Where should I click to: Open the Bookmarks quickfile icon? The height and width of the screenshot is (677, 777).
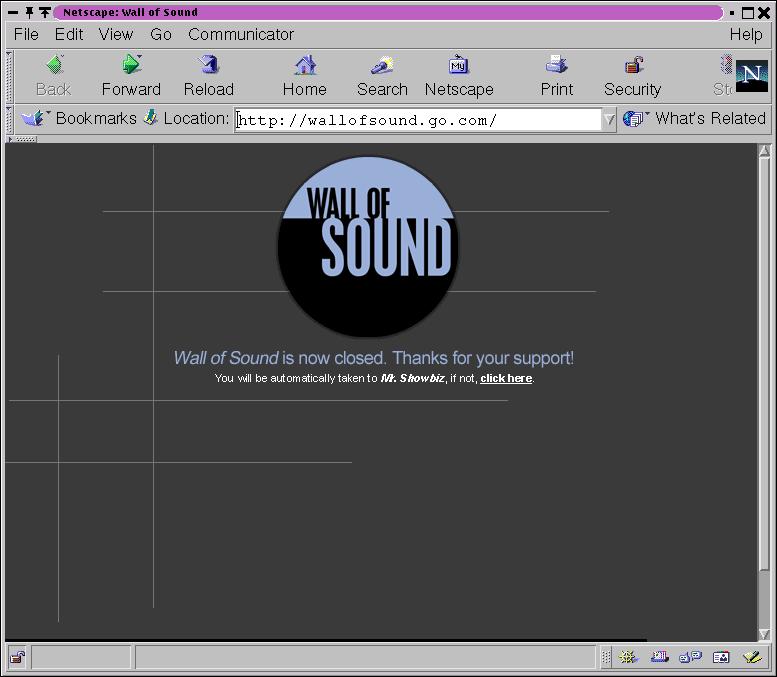33,118
